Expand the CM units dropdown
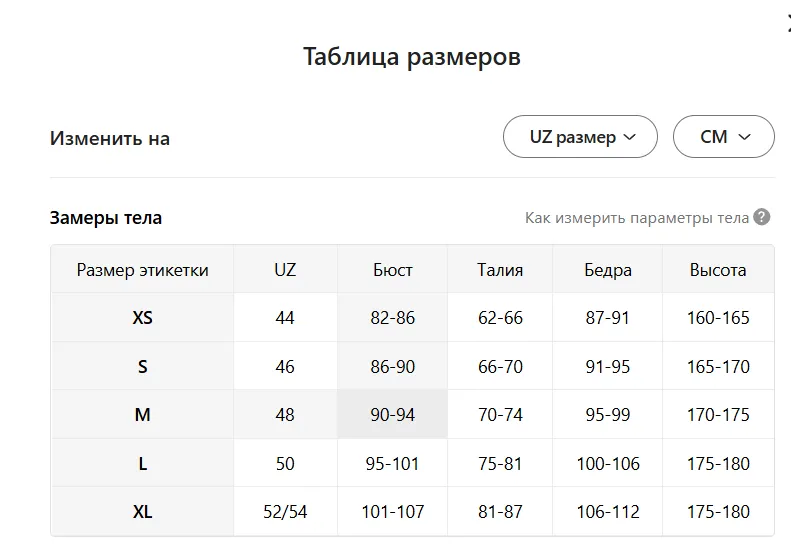791x552 pixels. (724, 138)
